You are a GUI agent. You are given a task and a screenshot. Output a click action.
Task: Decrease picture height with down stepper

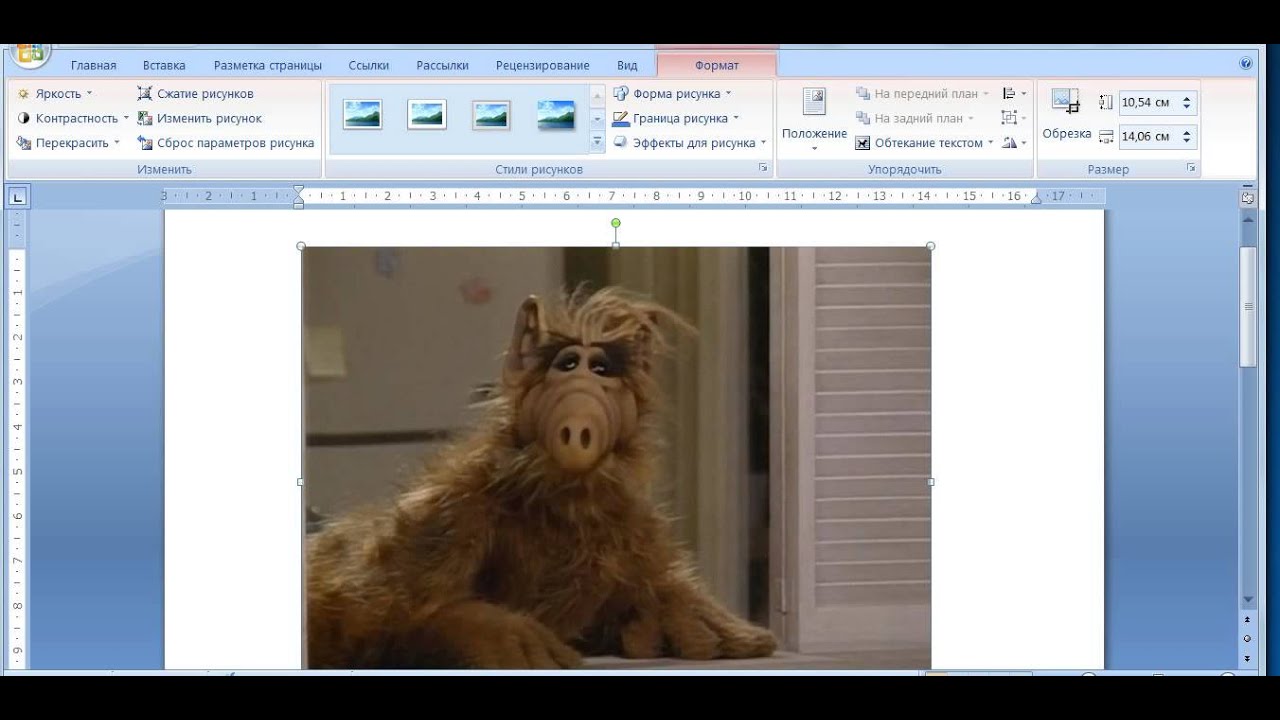click(1187, 107)
